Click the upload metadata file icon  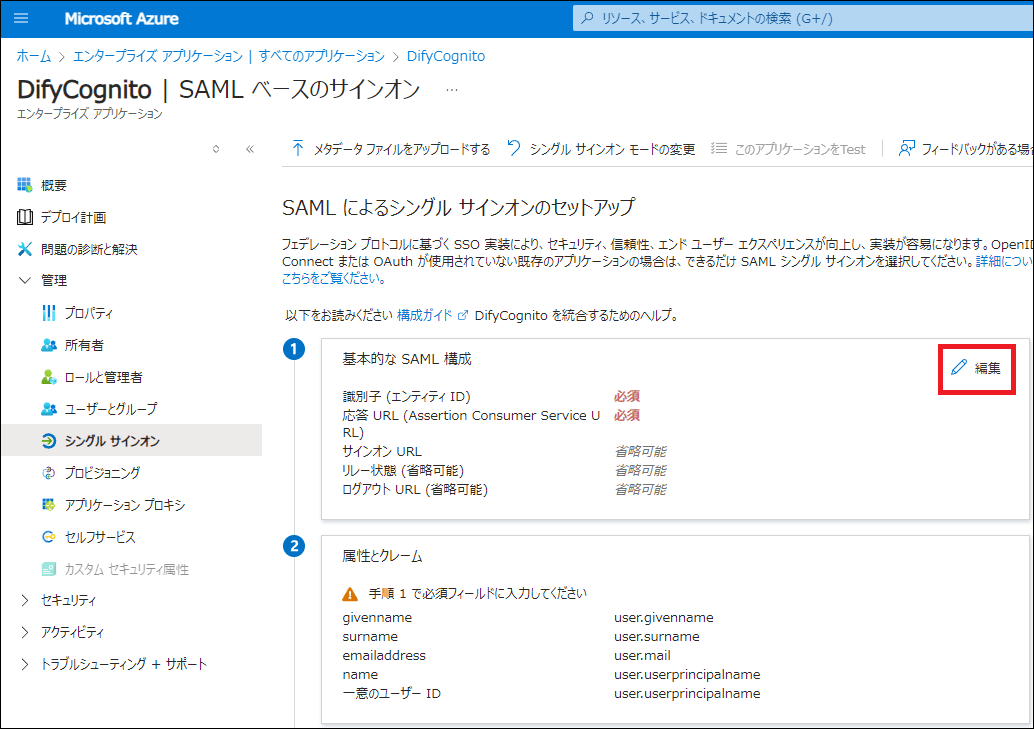pos(297,149)
